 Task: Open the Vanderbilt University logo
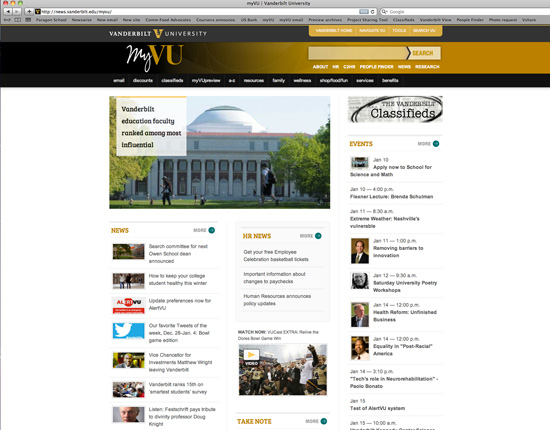pos(158,34)
